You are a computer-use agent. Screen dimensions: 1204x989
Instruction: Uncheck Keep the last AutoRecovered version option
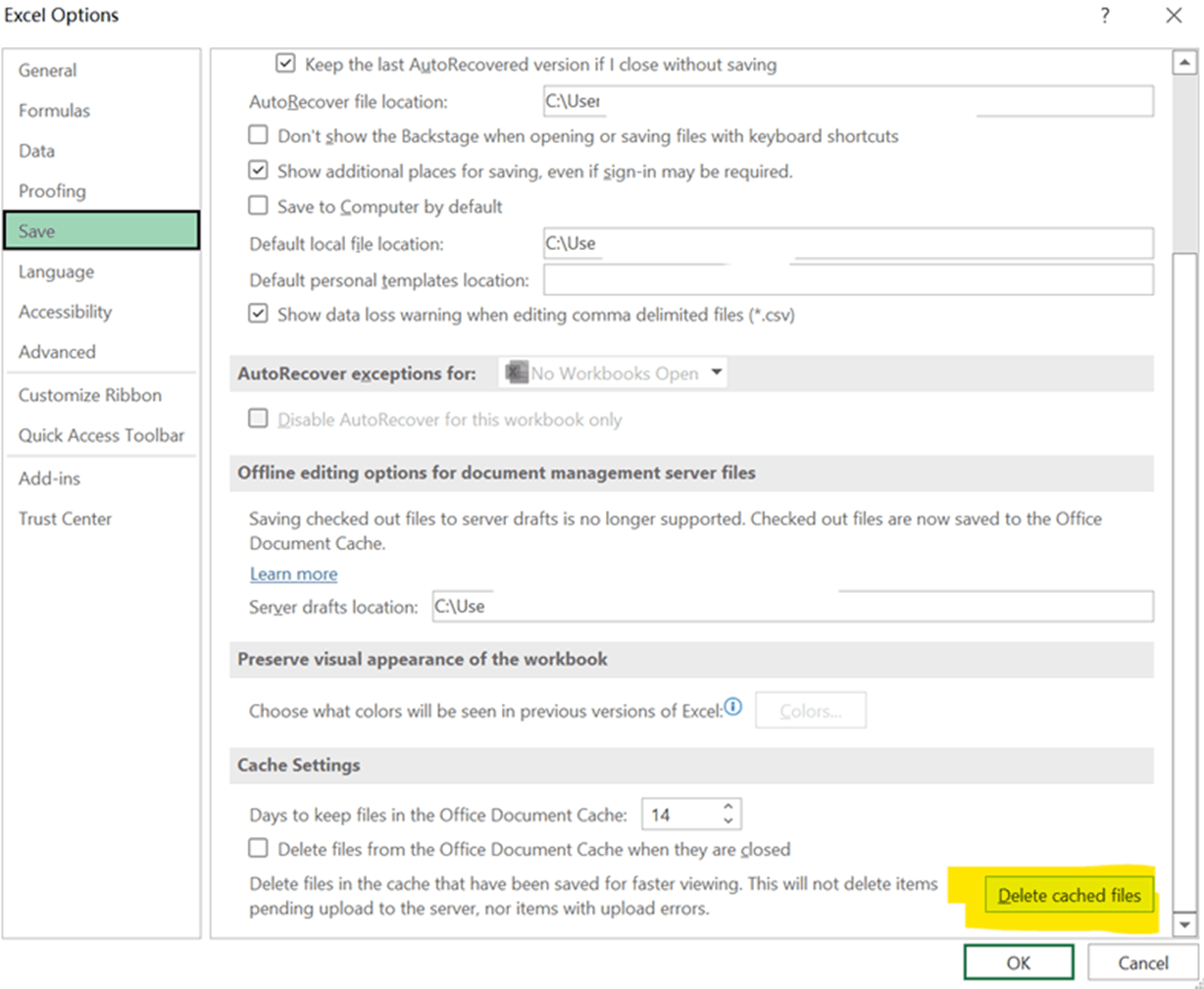284,63
